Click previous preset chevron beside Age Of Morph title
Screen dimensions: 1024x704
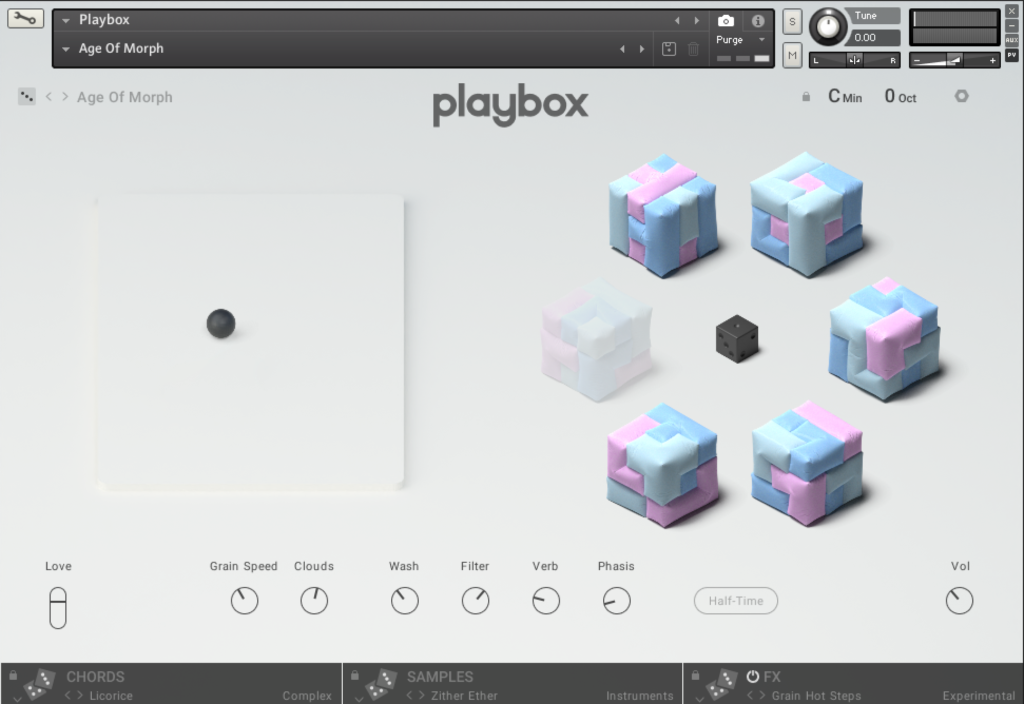coord(48,97)
